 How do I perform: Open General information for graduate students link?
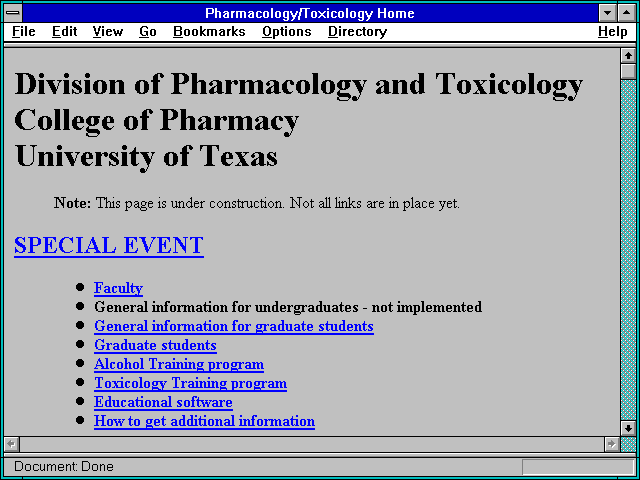(x=234, y=326)
